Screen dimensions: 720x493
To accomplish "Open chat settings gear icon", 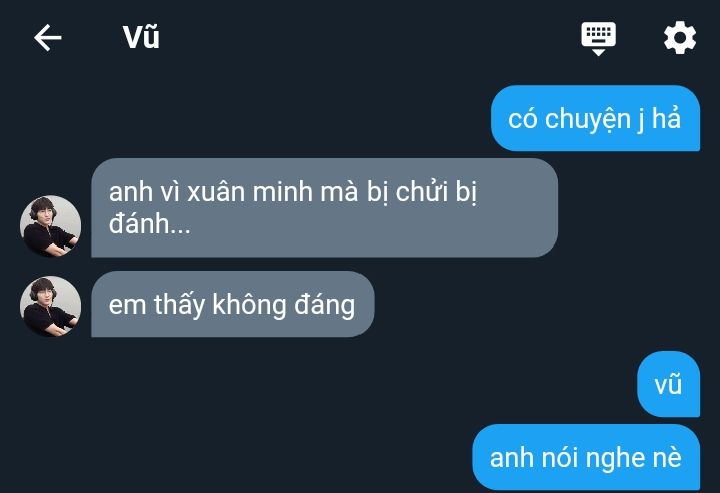I will (x=680, y=38).
